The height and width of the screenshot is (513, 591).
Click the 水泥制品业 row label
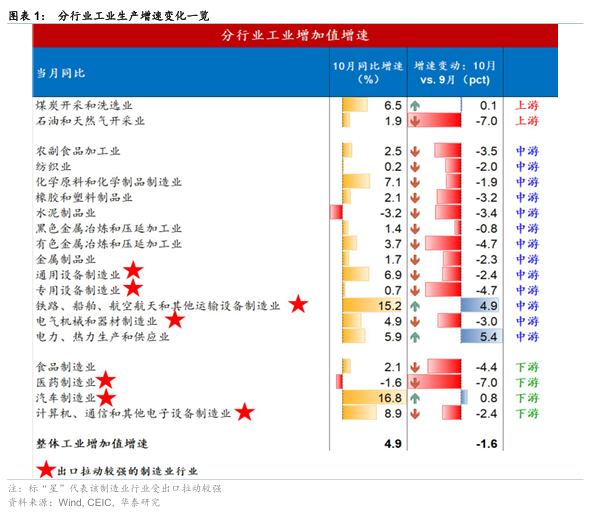pos(66,213)
